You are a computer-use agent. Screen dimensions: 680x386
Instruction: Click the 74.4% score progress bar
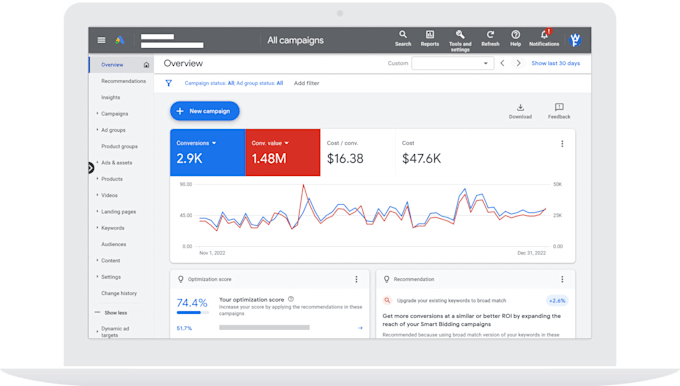[x=193, y=312]
